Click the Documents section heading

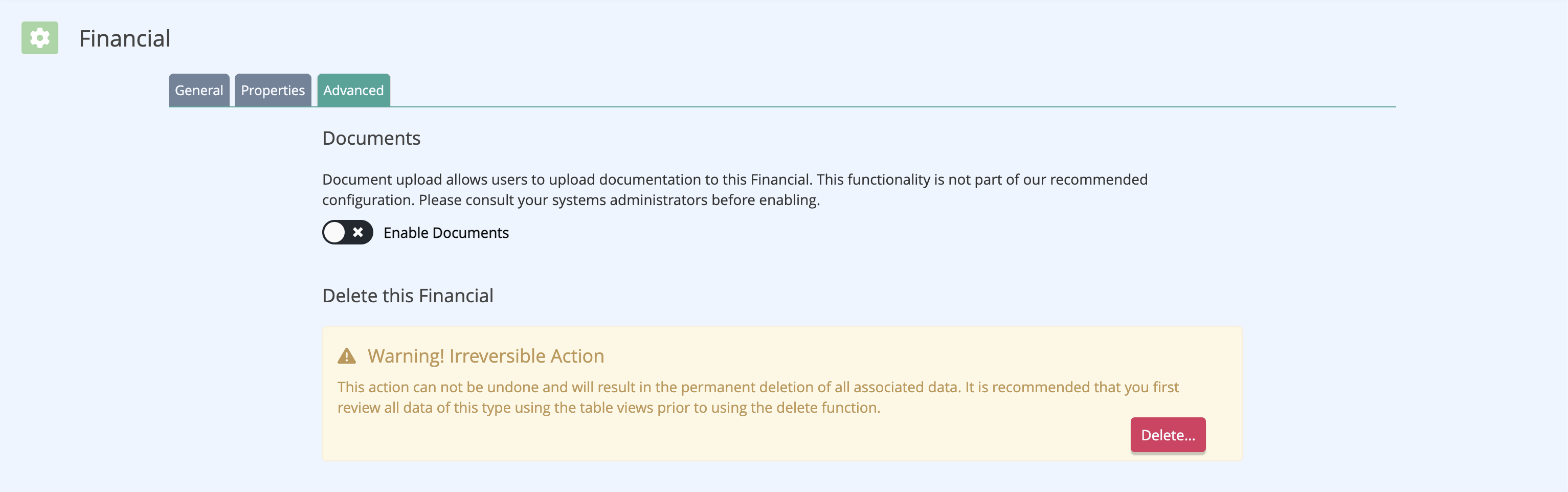pyautogui.click(x=371, y=138)
